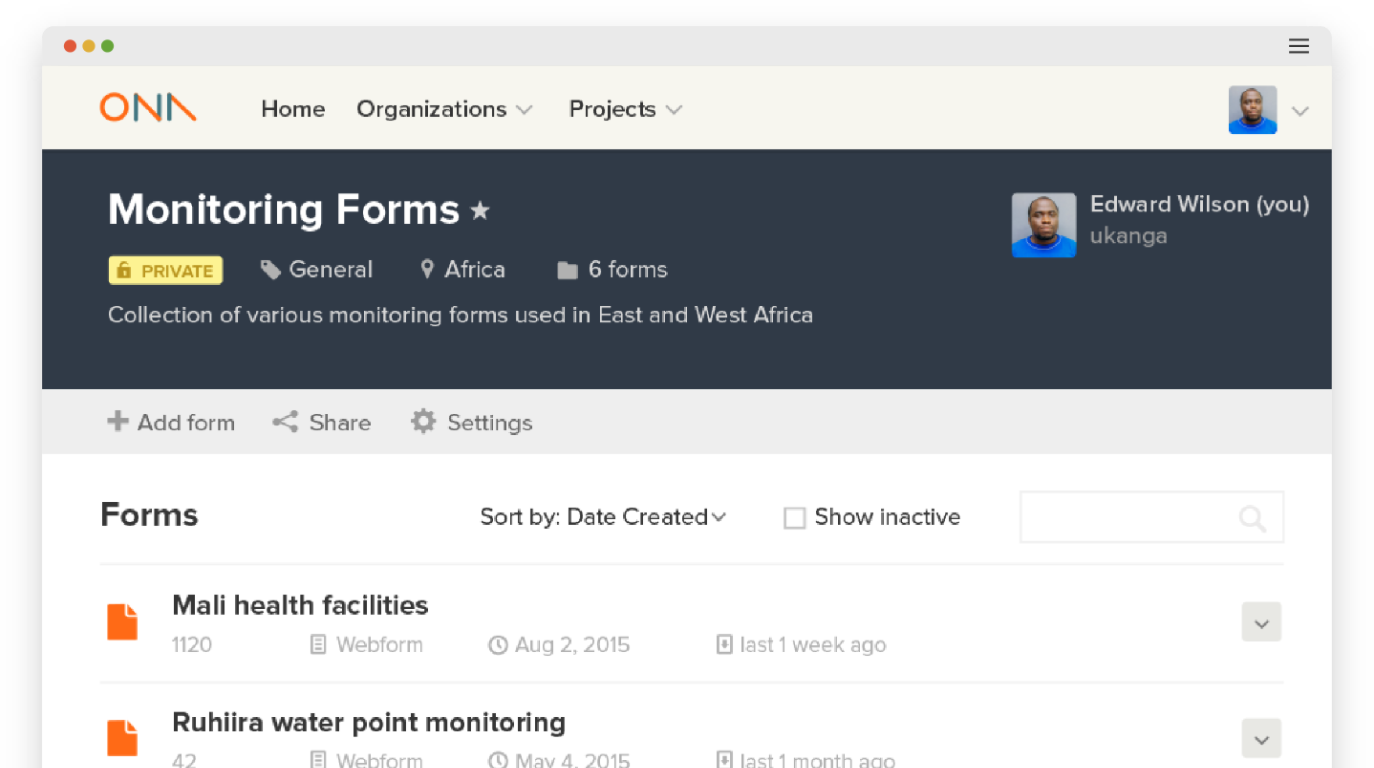Click the Add form button
1374x768 pixels.
tap(171, 422)
